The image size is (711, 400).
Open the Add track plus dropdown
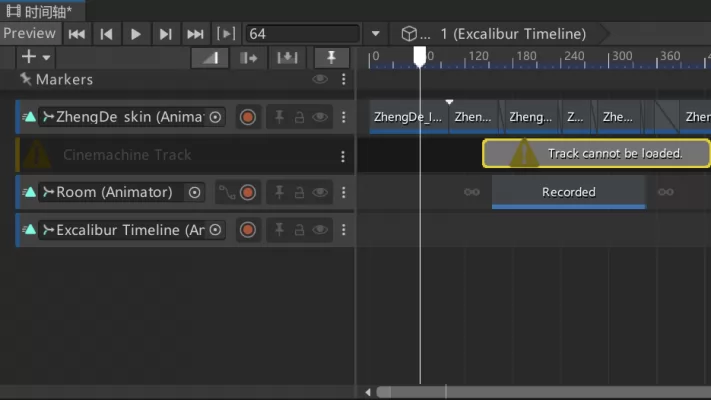[36, 58]
